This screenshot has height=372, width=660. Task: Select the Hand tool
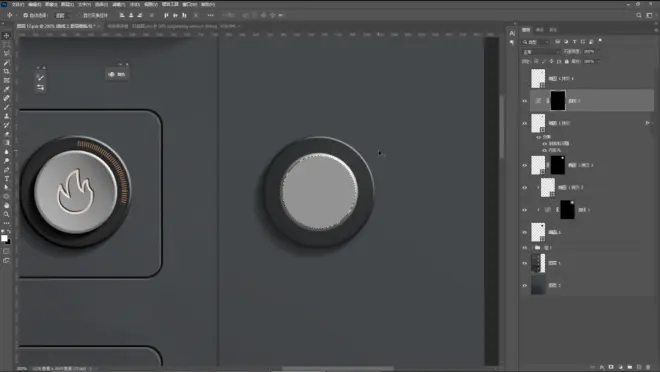6,205
